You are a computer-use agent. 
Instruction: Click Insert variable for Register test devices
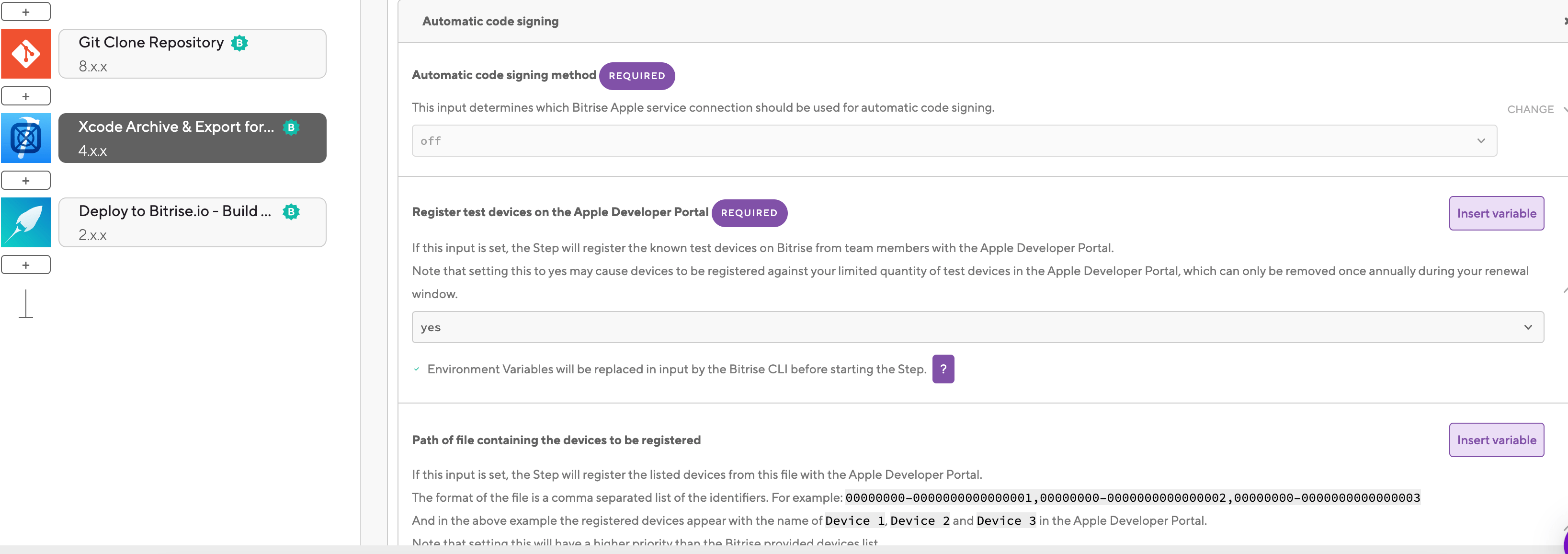point(1496,213)
